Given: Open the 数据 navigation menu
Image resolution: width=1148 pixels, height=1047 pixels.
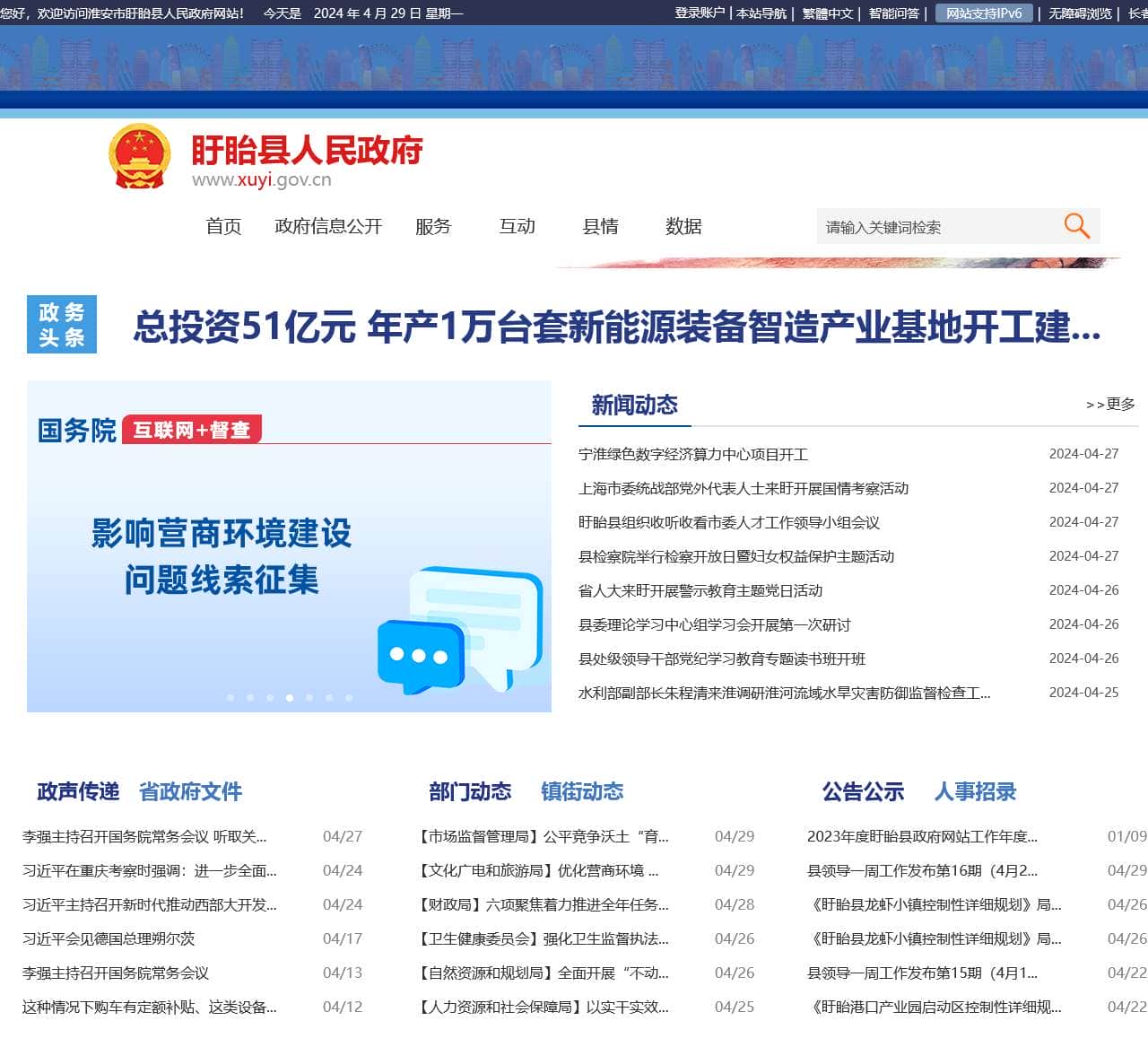Looking at the screenshot, I should [683, 227].
